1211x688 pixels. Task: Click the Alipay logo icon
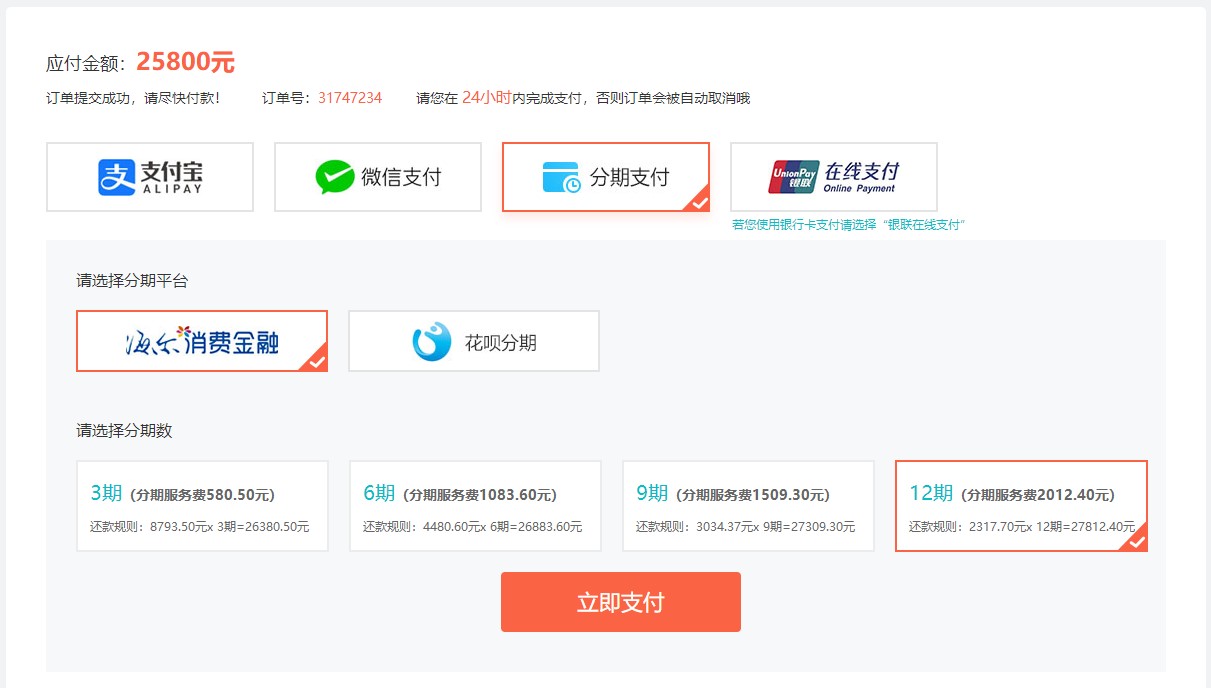pyautogui.click(x=116, y=177)
